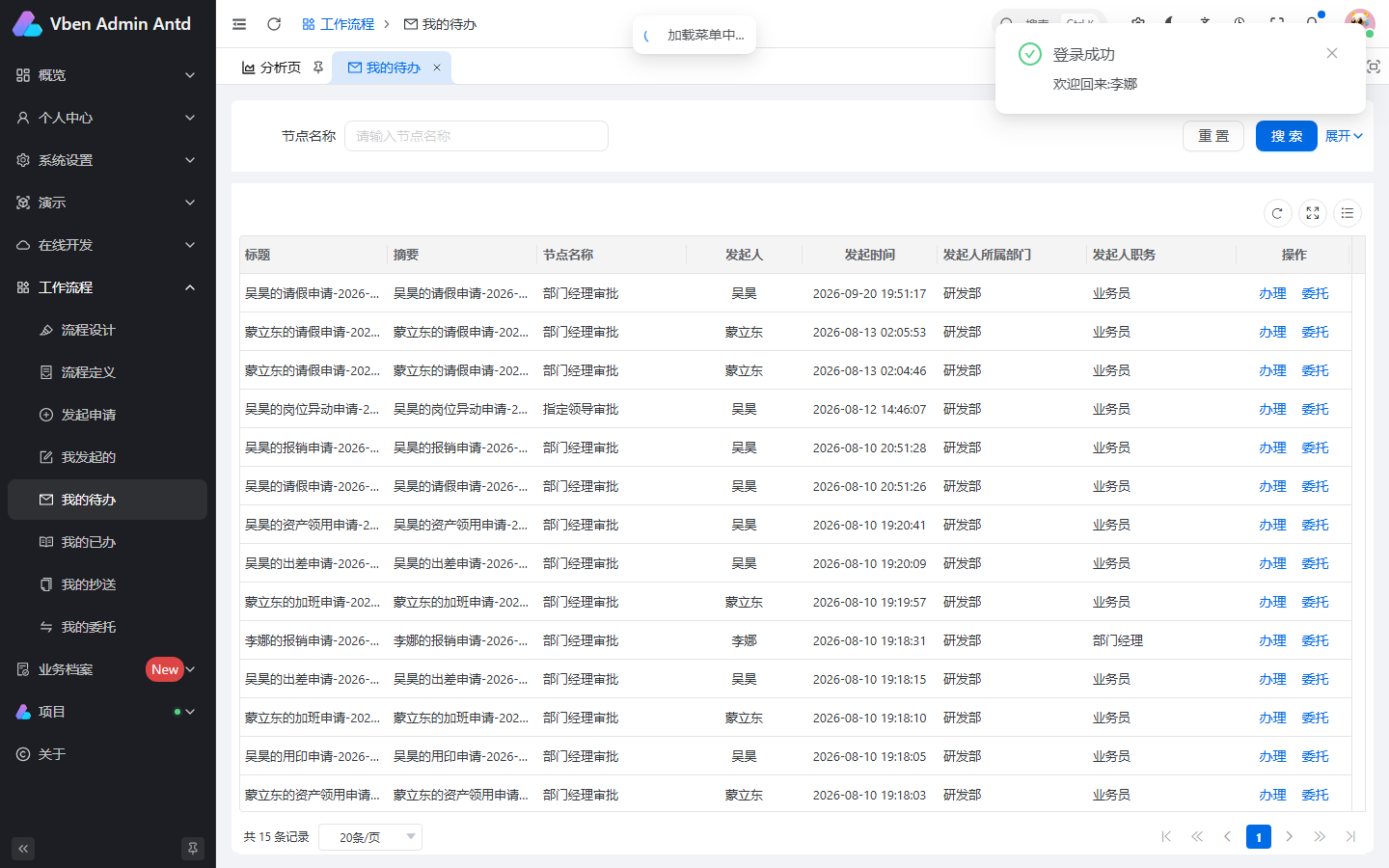Click the 部门经理 cell in 李娜's row
This screenshot has width=1389, height=868.
pyautogui.click(x=1118, y=640)
